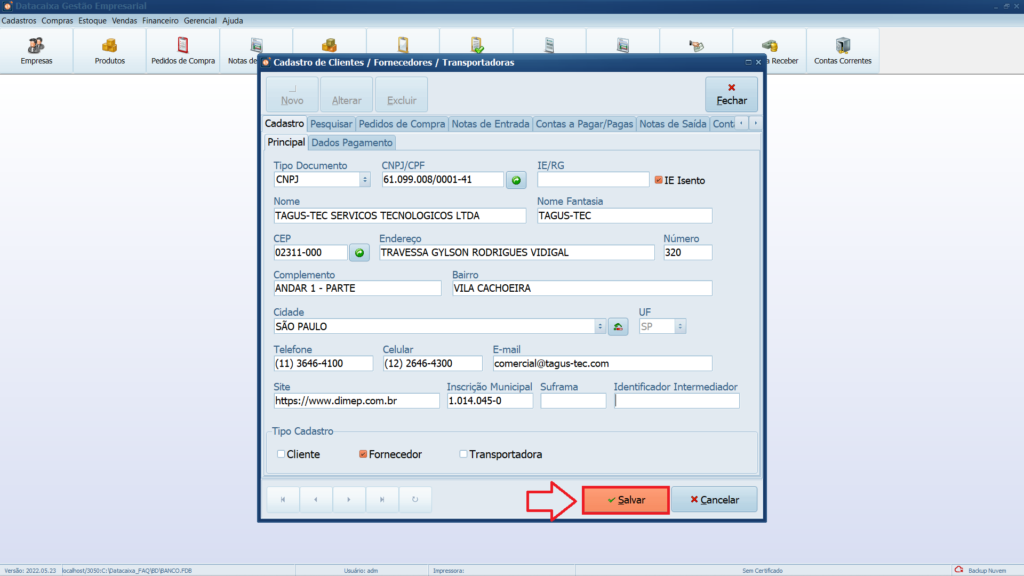The height and width of the screenshot is (576, 1024).
Task: Open the Empresas toolbar icon
Action: 36,51
